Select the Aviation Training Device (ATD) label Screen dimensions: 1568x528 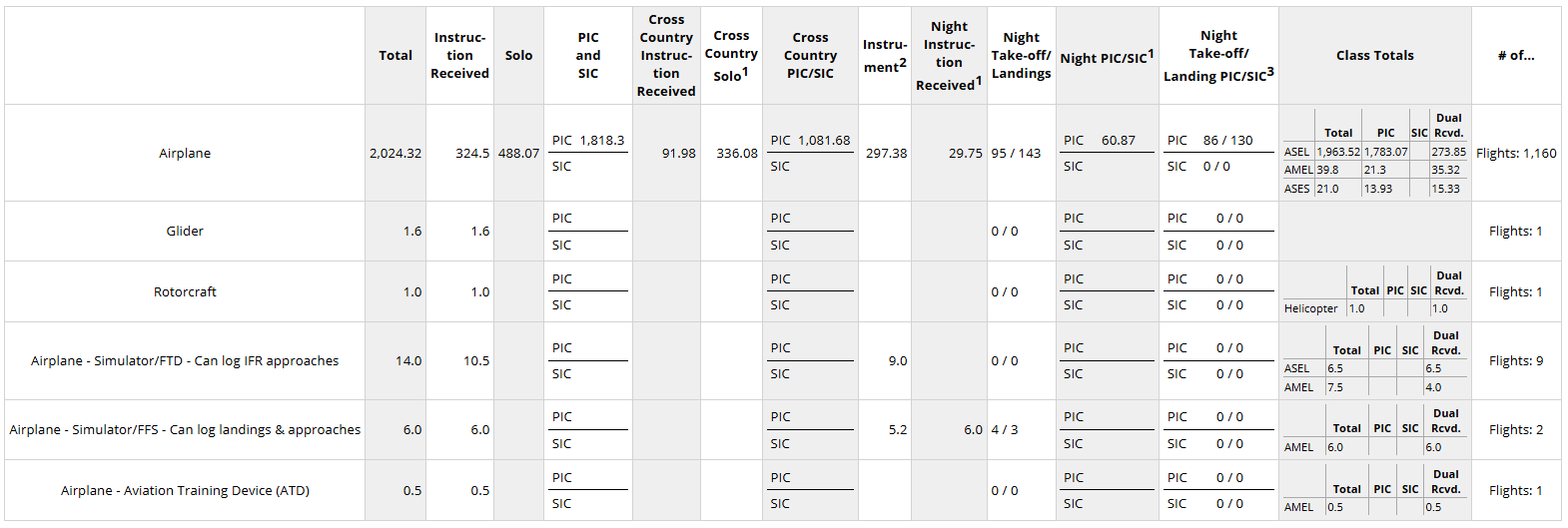[x=185, y=491]
